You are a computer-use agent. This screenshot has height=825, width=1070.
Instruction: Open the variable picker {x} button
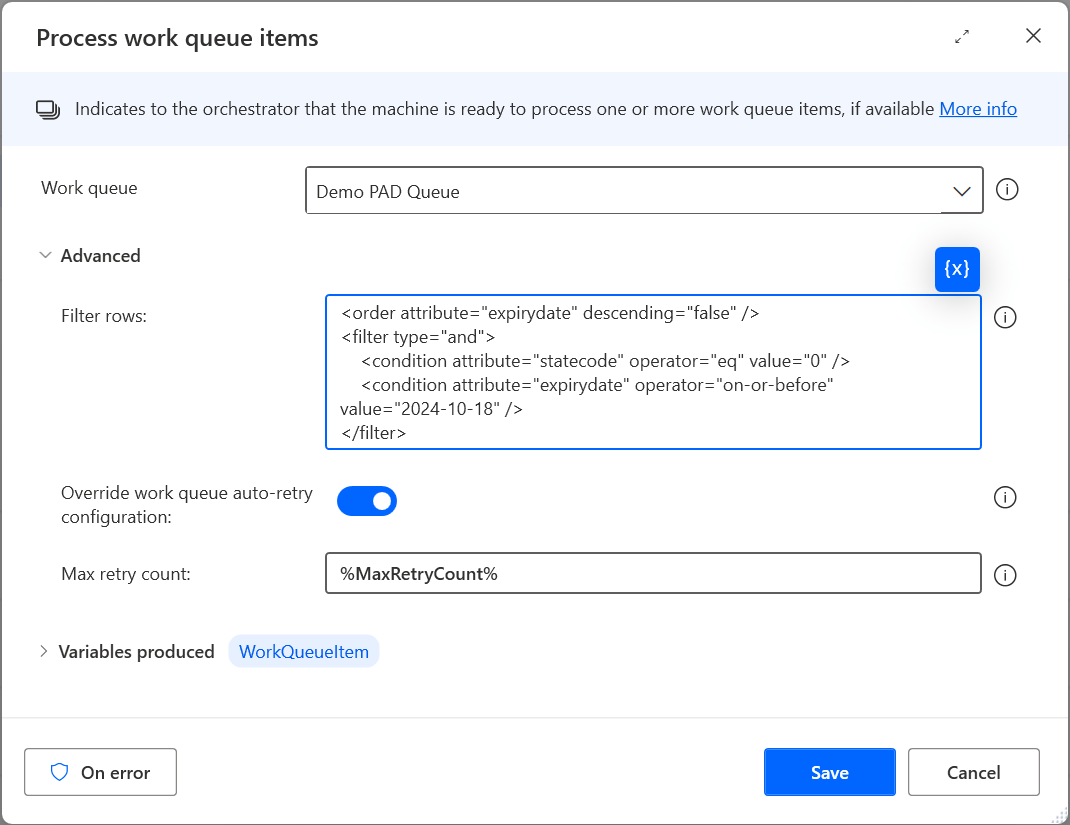pyautogui.click(x=957, y=269)
